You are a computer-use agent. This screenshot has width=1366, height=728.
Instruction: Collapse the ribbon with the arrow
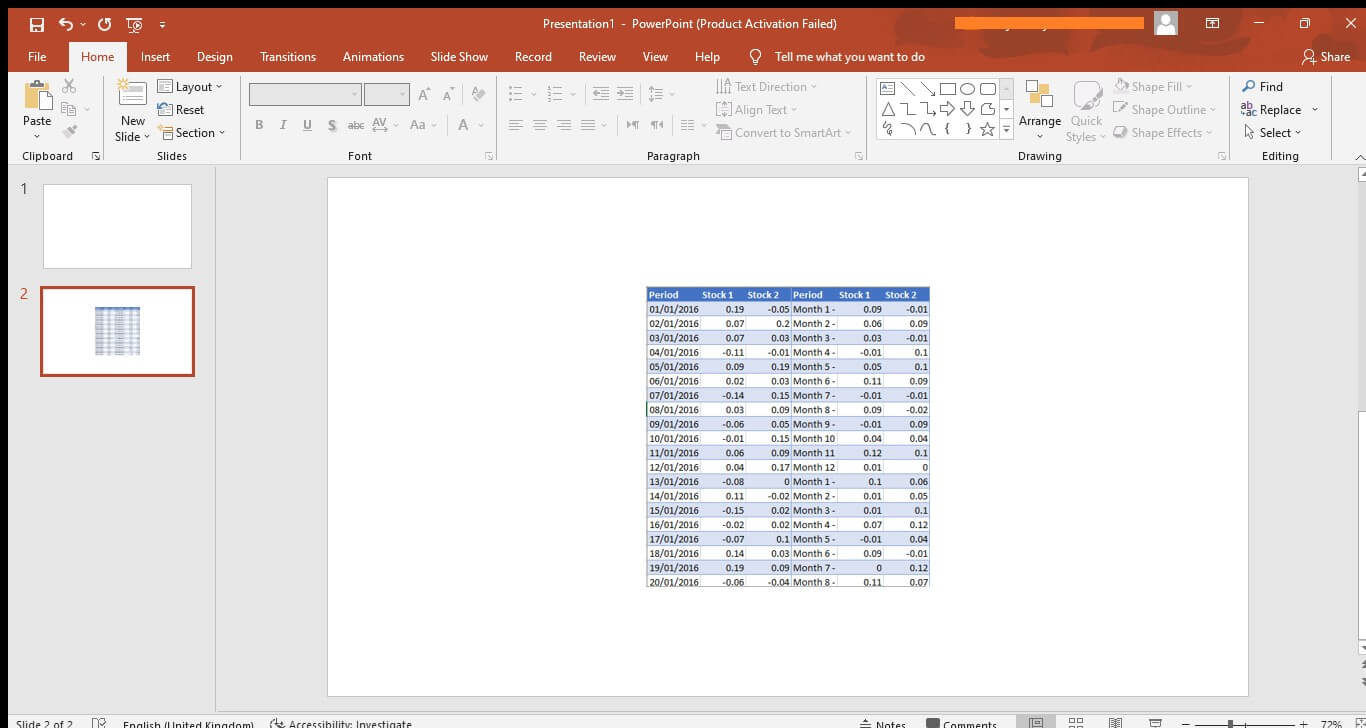coord(1358,157)
